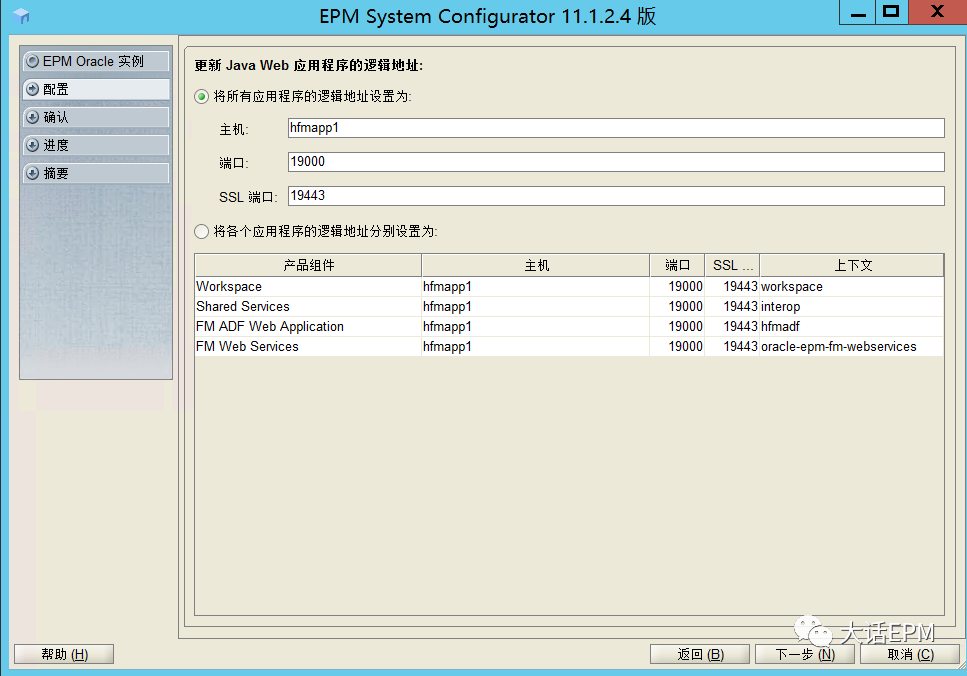This screenshot has width=967, height=676.
Task: Click the 返回 (B) button
Action: (700, 654)
